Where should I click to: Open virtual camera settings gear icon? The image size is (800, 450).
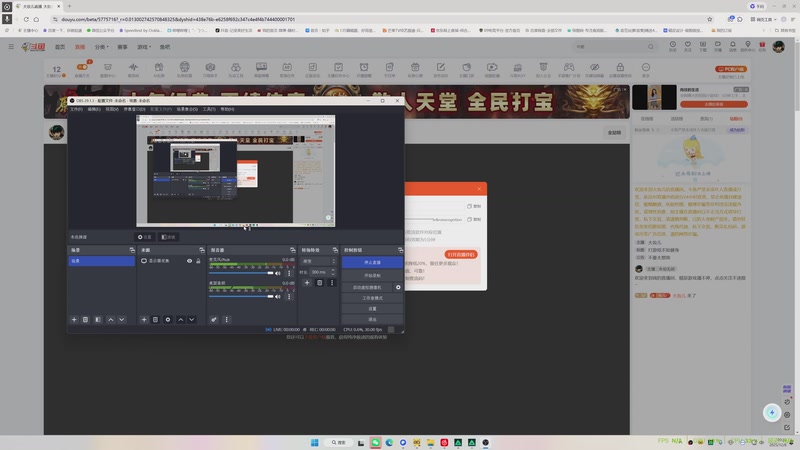pyautogui.click(x=398, y=287)
